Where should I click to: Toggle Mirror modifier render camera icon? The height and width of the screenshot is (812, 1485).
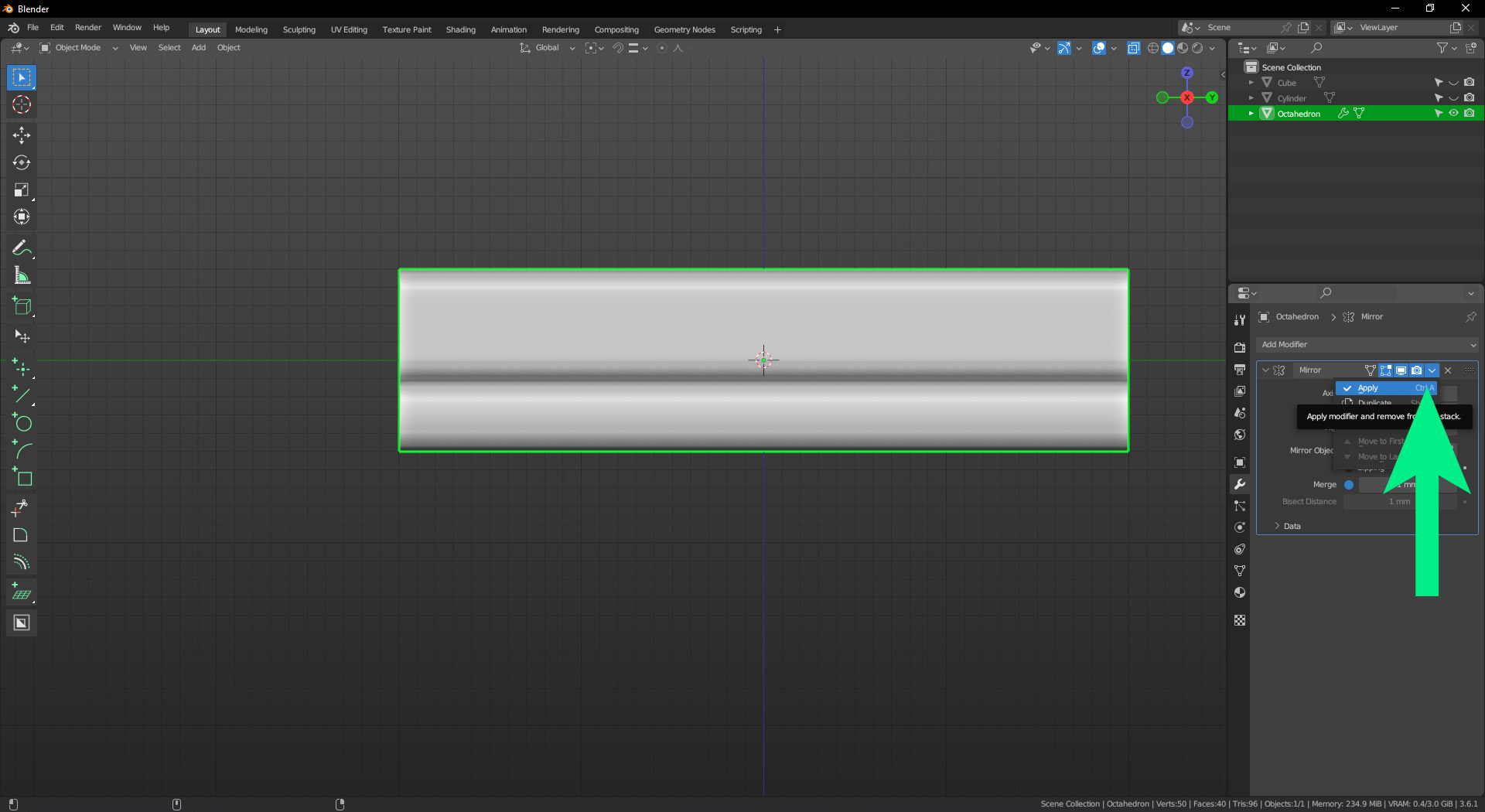pos(1416,370)
